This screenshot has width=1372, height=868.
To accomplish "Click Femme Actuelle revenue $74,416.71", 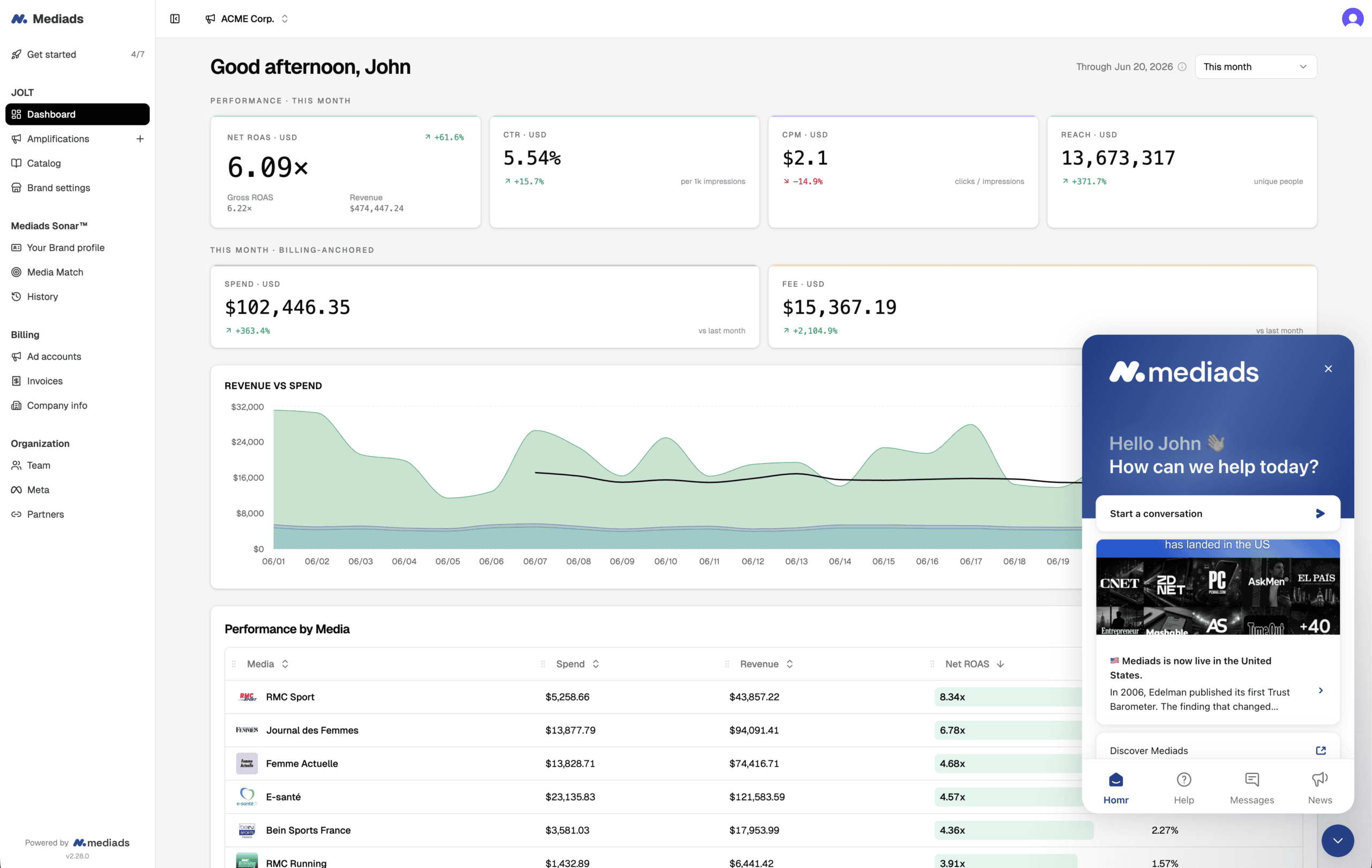I will (754, 763).
